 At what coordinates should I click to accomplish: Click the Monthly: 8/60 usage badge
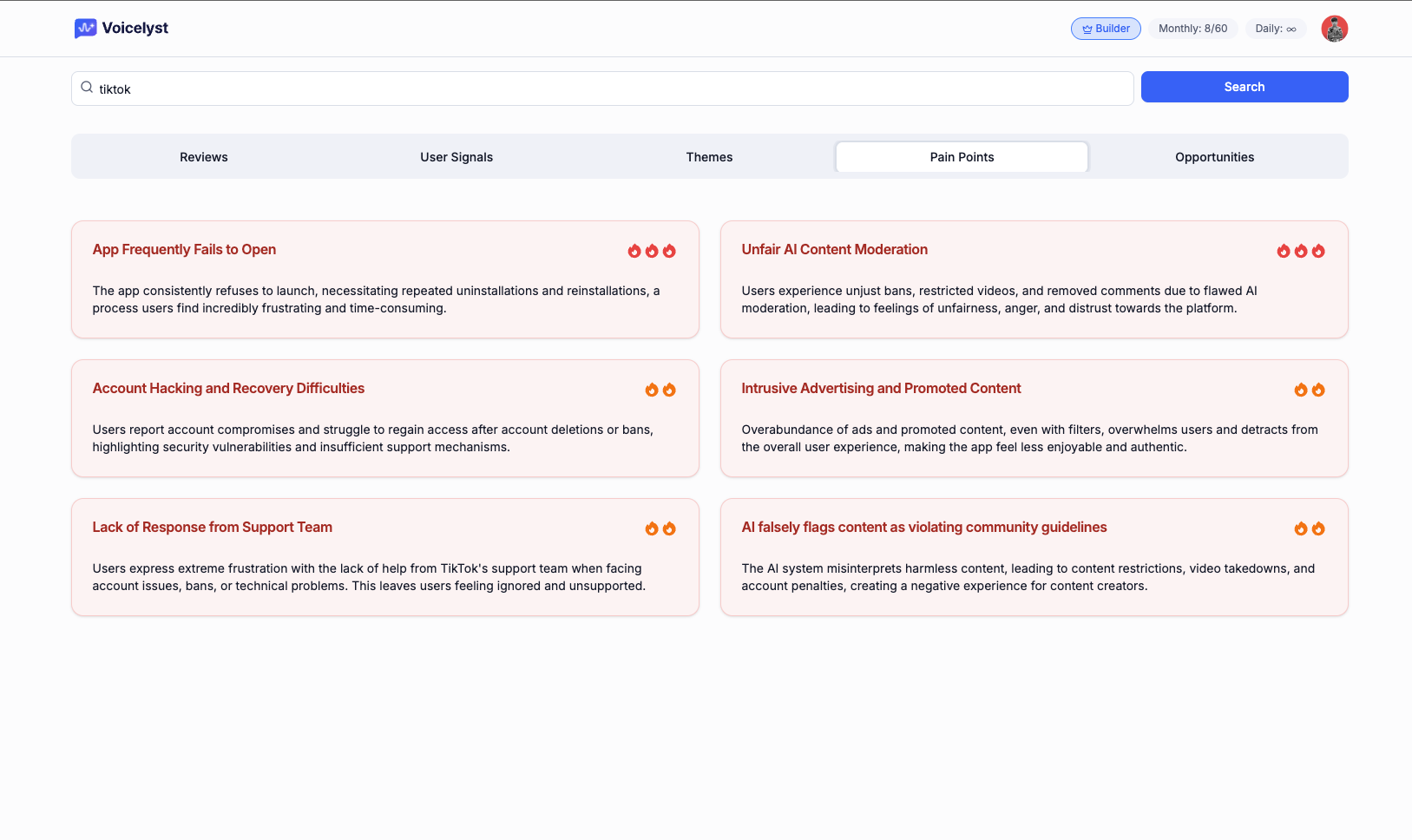pyautogui.click(x=1192, y=29)
